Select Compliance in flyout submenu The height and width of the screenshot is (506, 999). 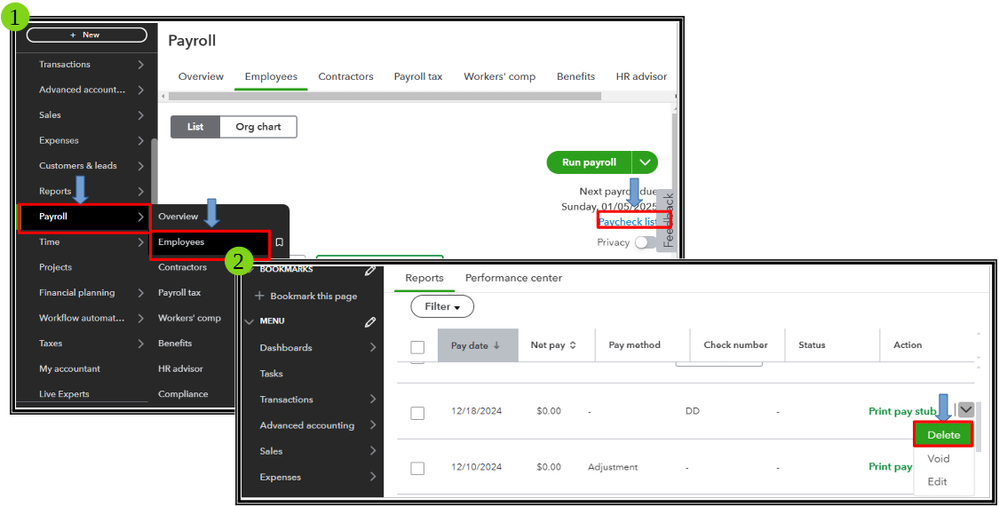pos(183,394)
